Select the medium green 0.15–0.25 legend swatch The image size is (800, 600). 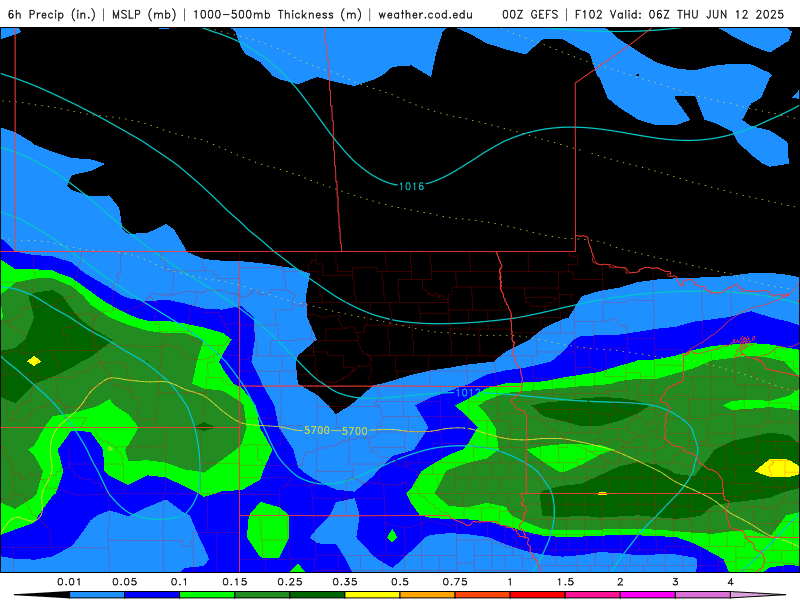tap(262, 595)
